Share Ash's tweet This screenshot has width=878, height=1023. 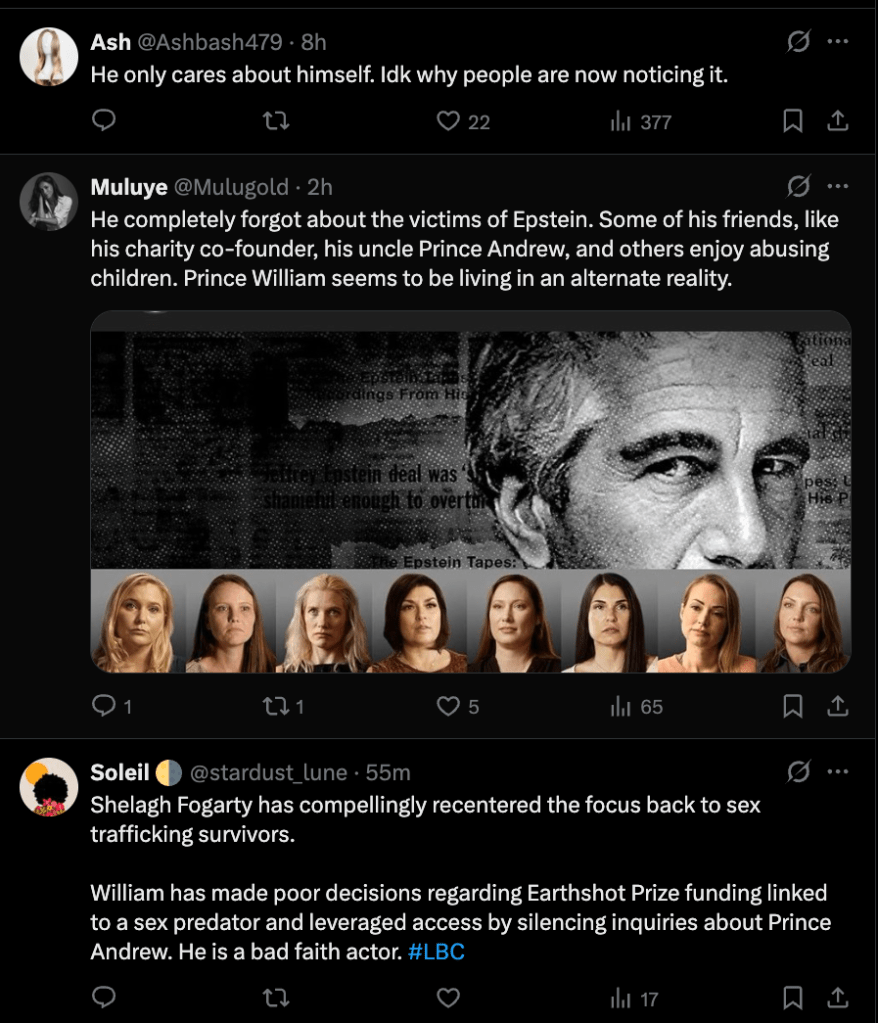tap(838, 121)
